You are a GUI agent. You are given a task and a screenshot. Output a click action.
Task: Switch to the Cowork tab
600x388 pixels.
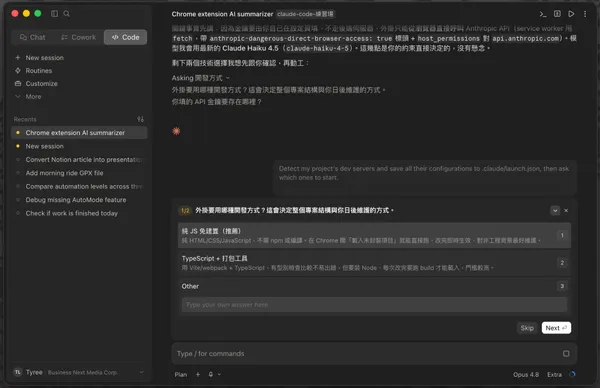tap(78, 37)
